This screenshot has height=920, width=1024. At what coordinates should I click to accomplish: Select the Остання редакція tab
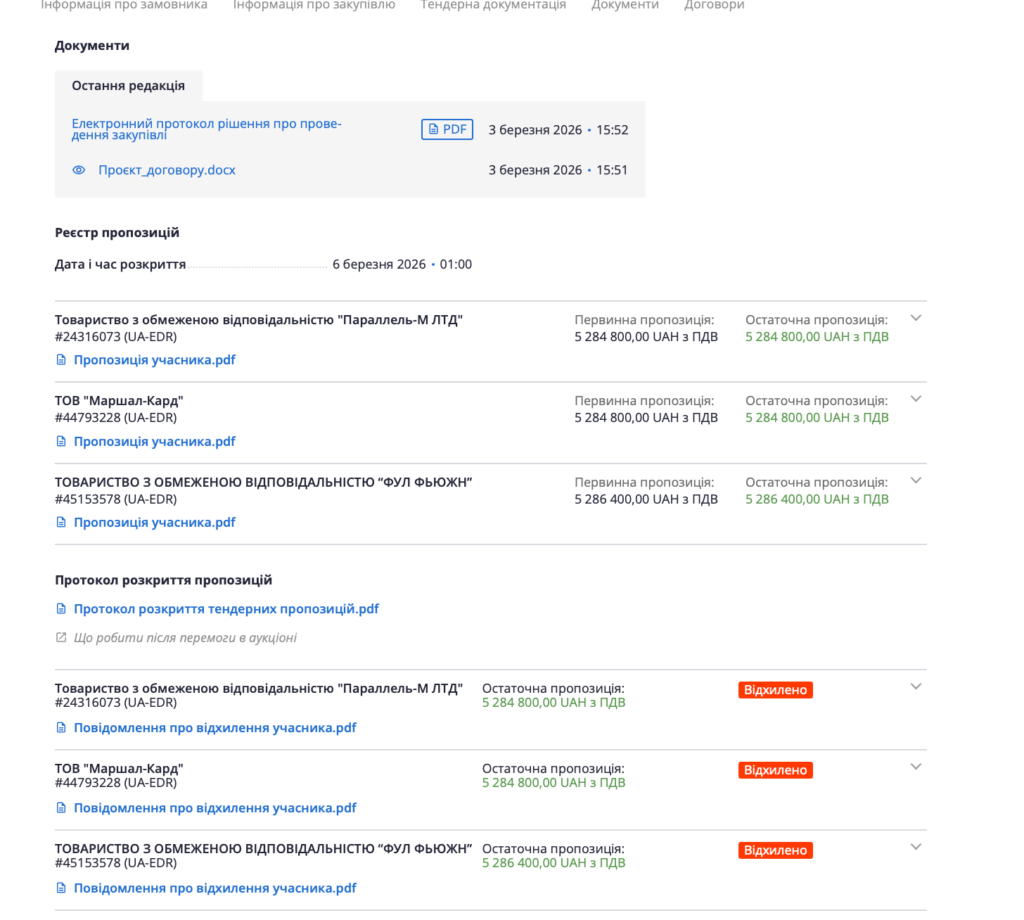point(128,86)
